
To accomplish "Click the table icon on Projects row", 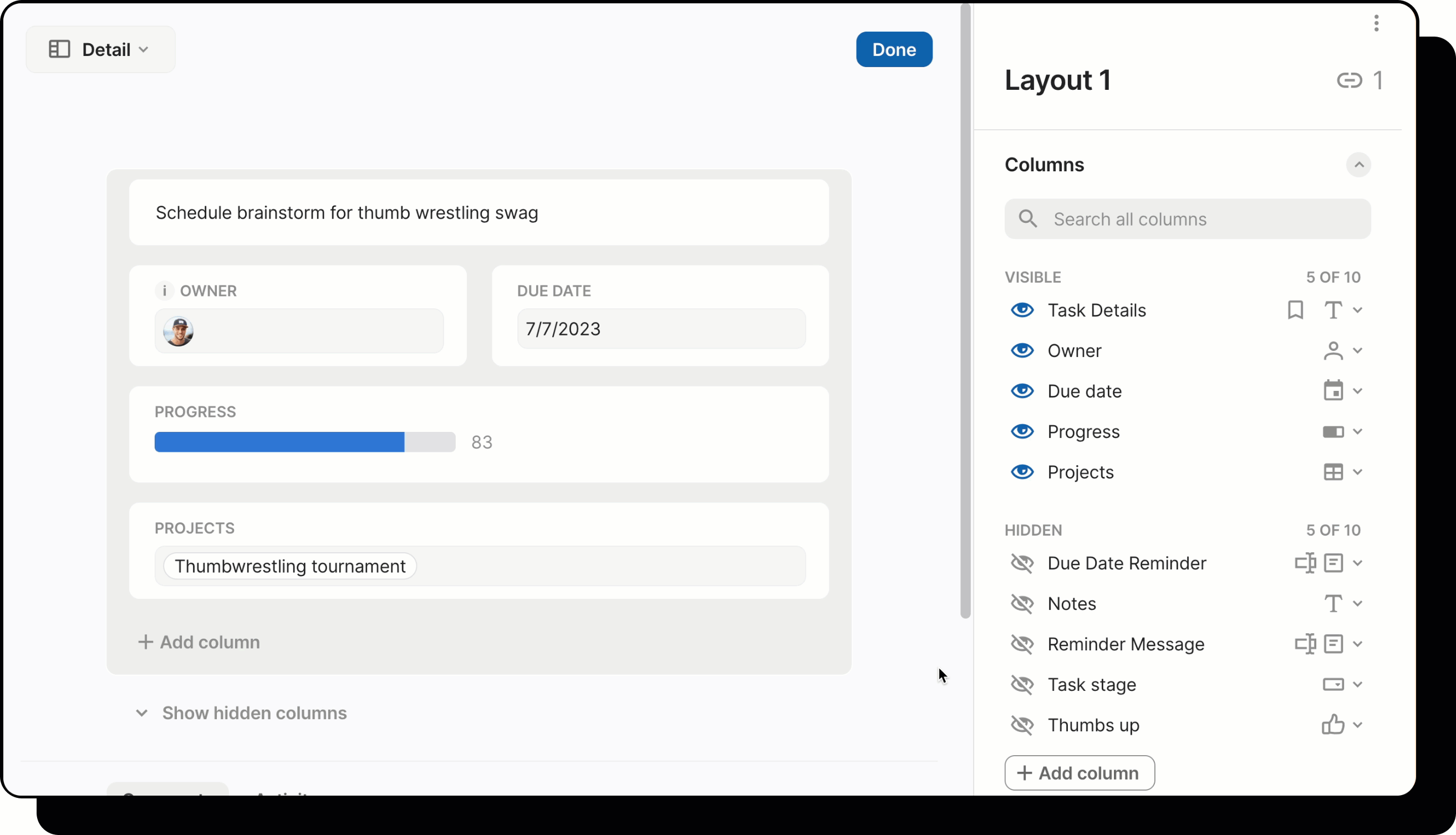I will (x=1333, y=472).
